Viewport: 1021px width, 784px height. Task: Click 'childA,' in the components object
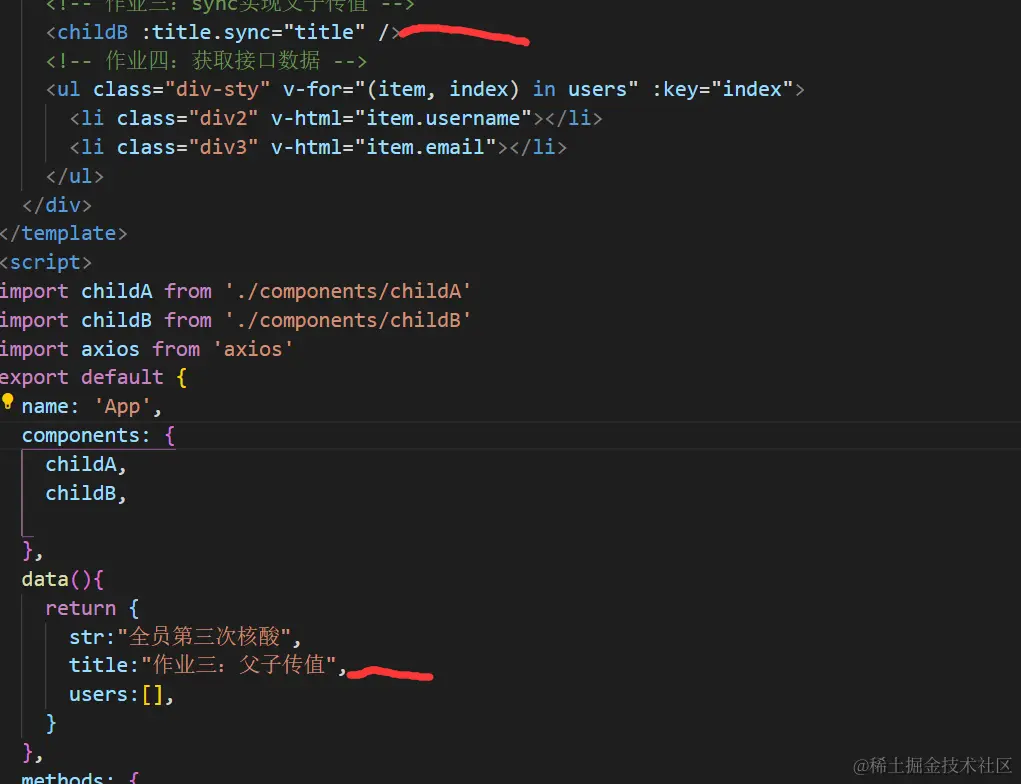point(86,464)
